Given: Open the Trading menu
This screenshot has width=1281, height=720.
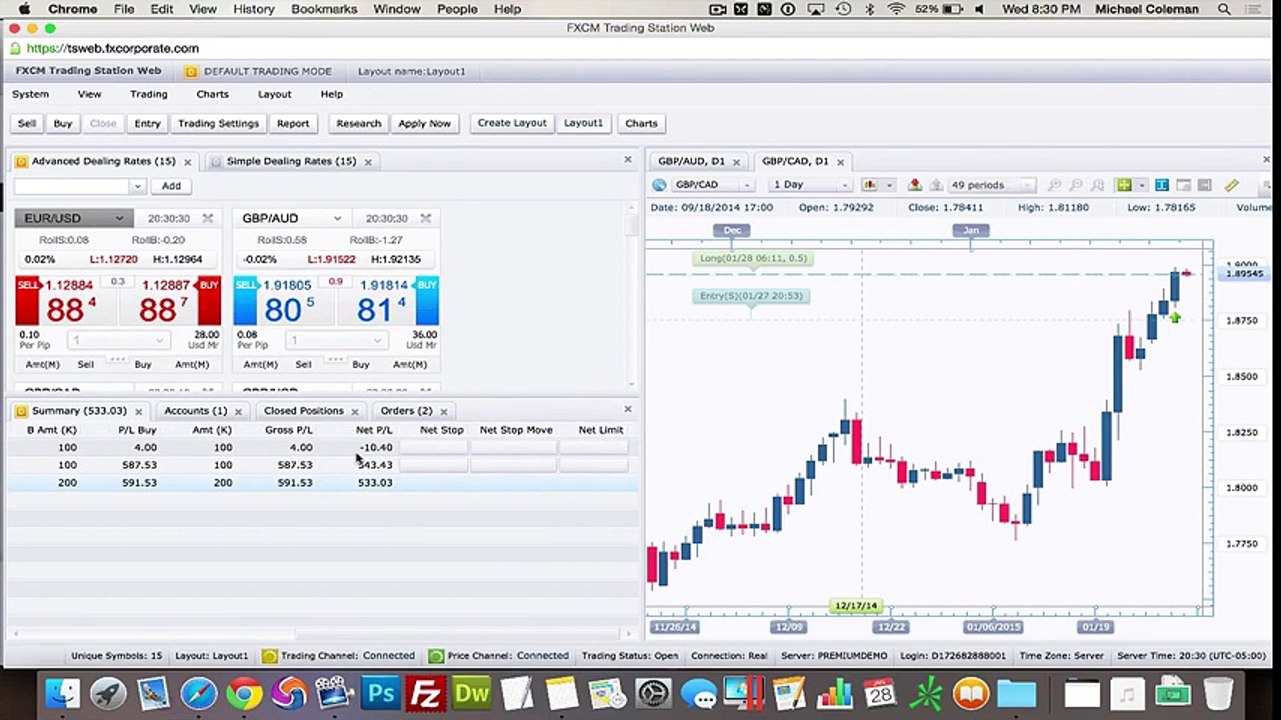Looking at the screenshot, I should [x=149, y=94].
